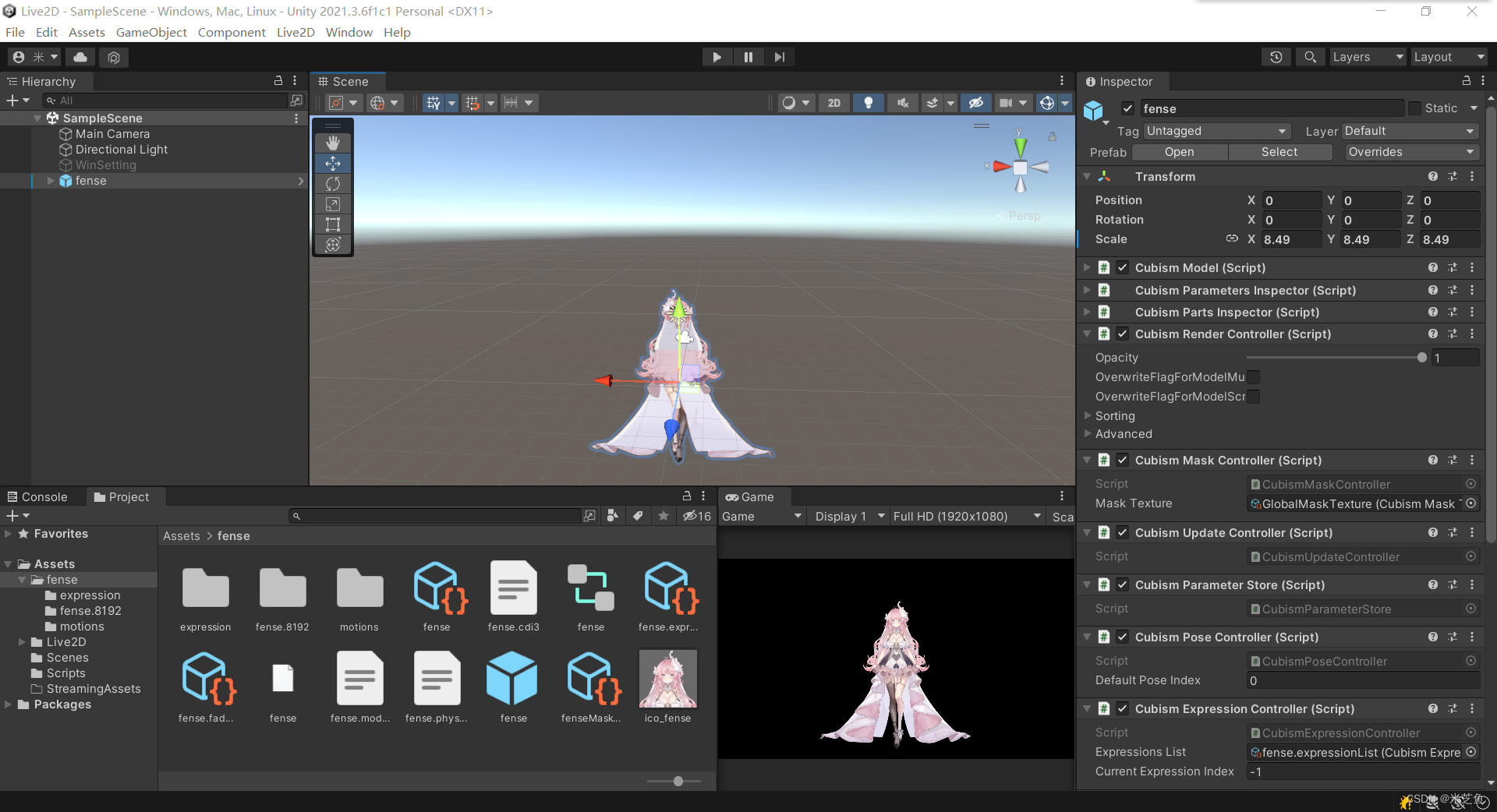This screenshot has width=1497, height=812.
Task: Open the Layout dropdown
Action: pos(1449,57)
